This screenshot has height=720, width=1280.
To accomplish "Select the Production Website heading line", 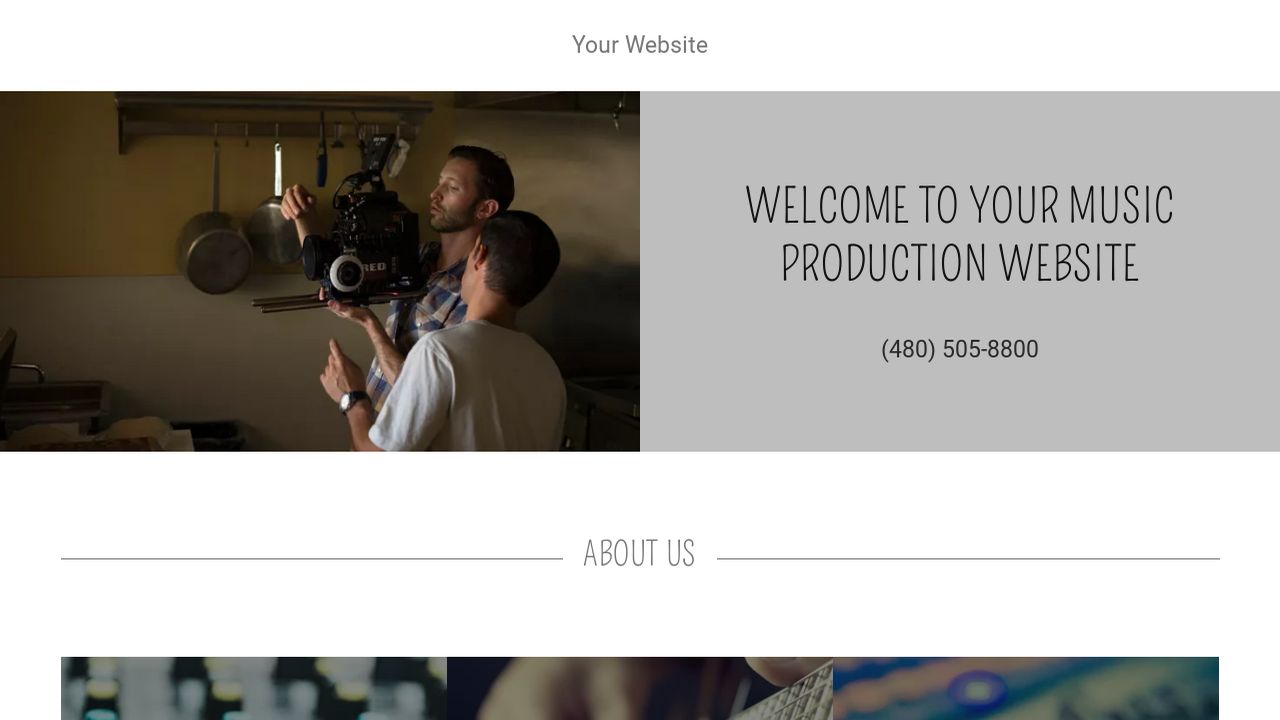I will pos(960,264).
